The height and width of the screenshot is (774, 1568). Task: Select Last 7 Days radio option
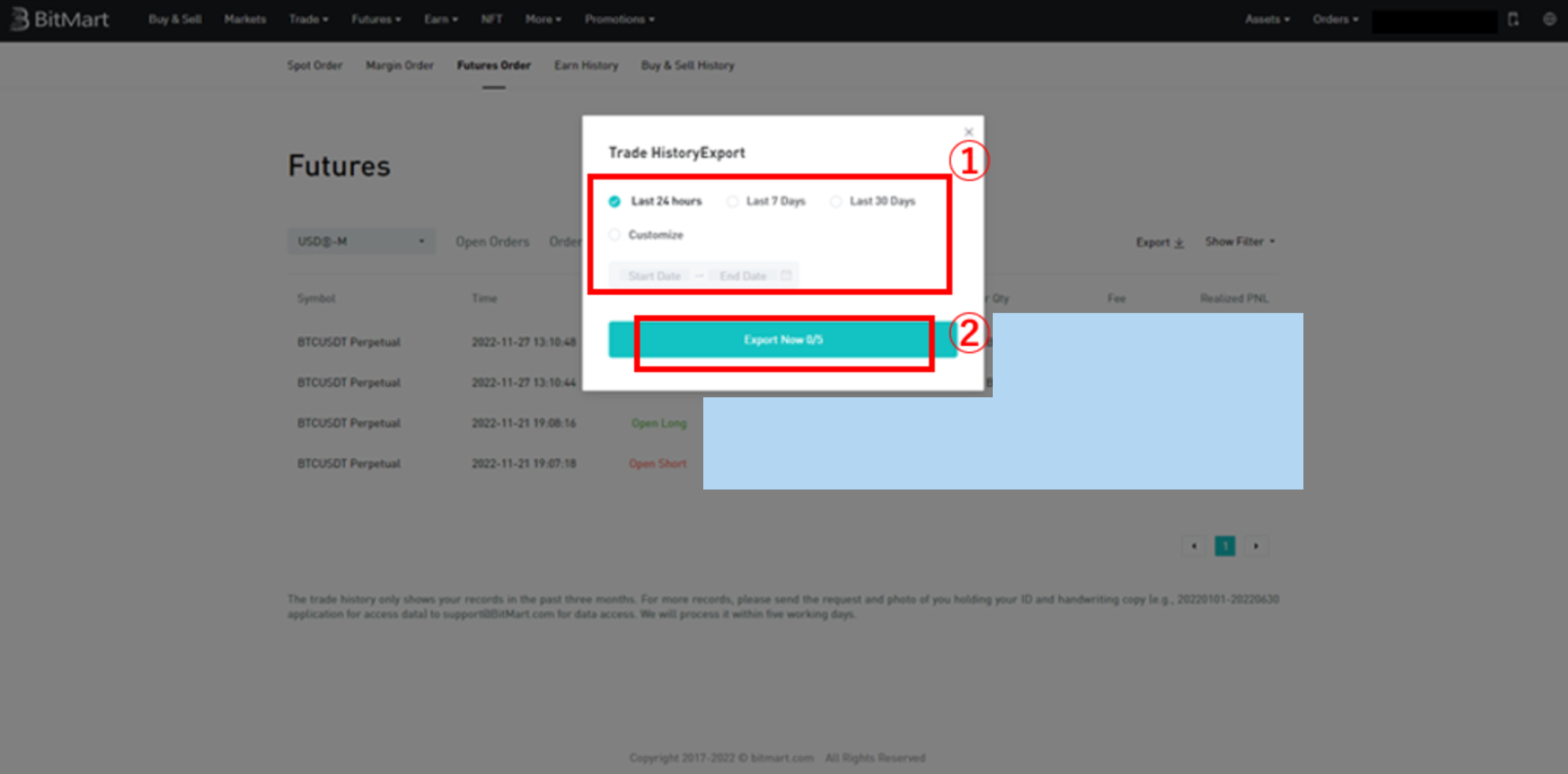[766, 201]
